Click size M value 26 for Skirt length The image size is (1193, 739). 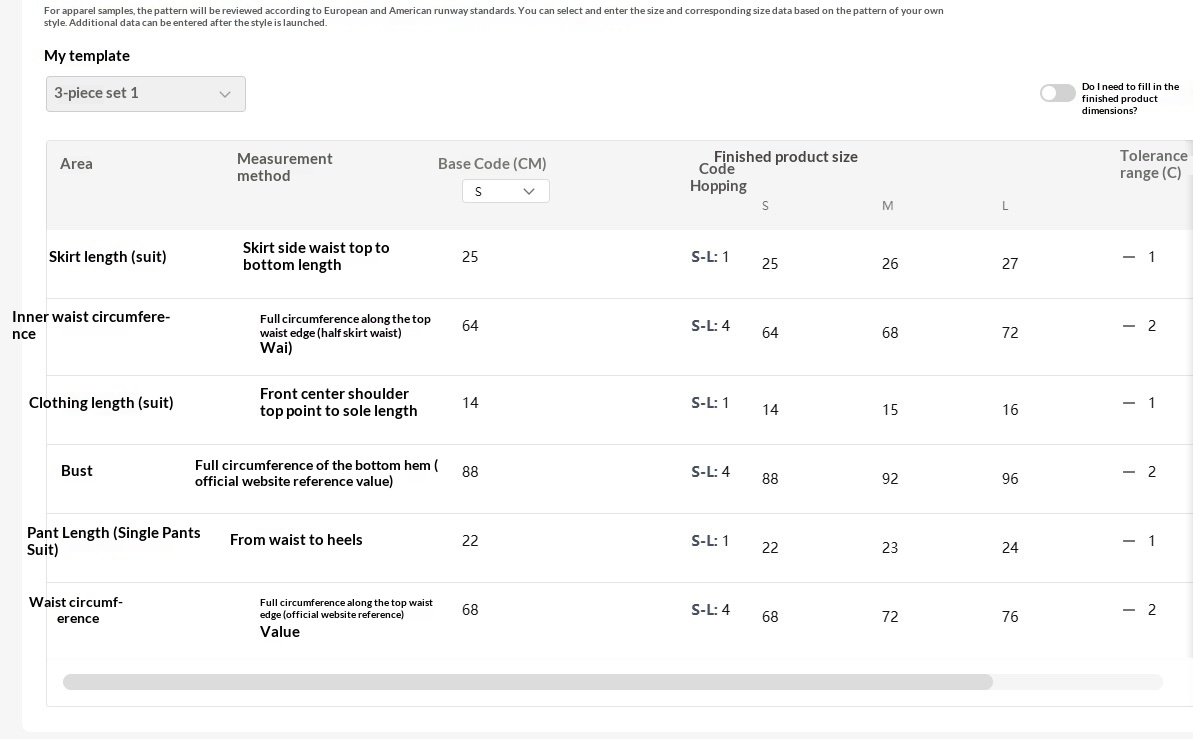(x=890, y=264)
